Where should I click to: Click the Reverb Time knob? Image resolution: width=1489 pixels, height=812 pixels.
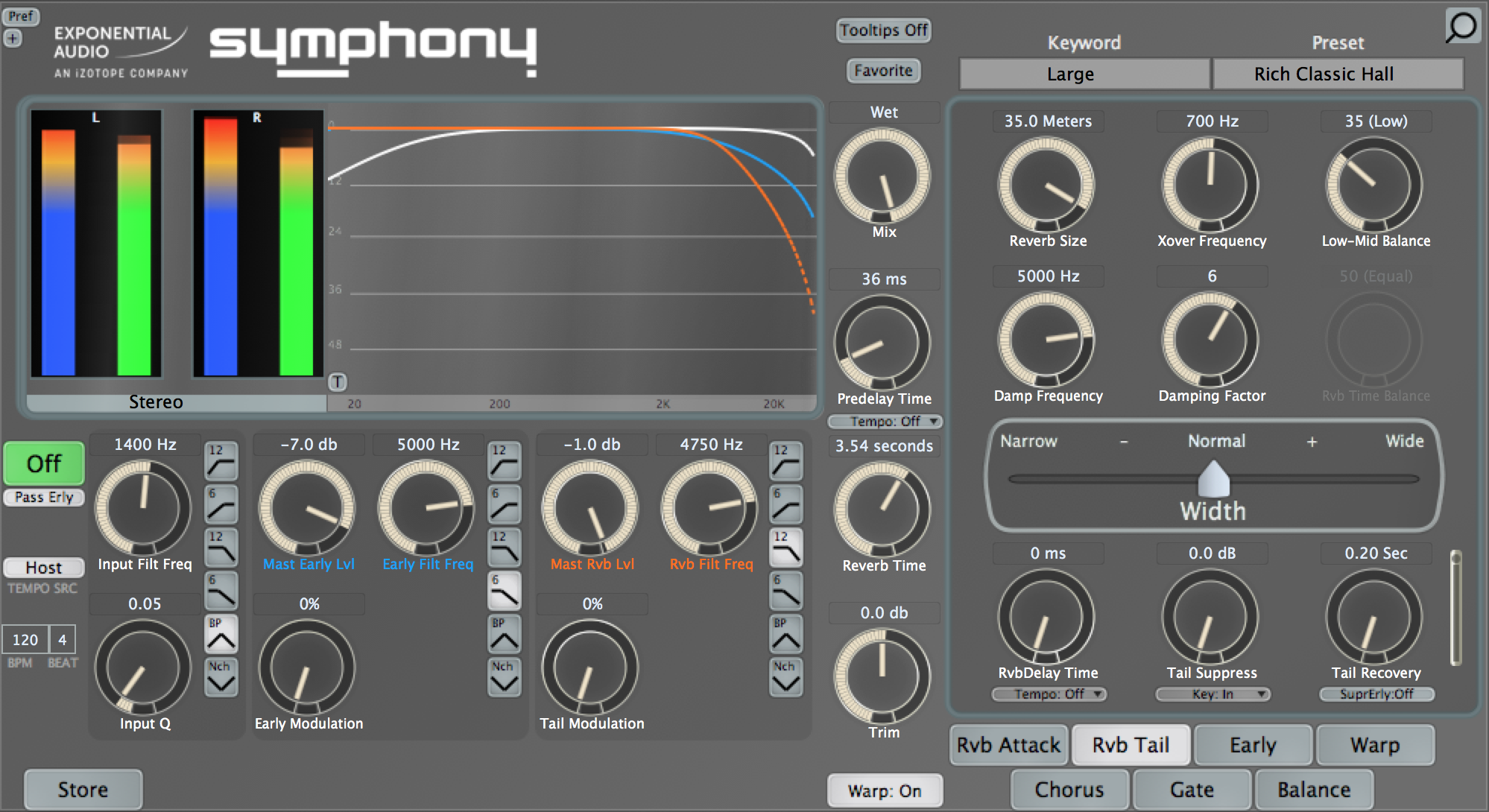click(x=882, y=510)
